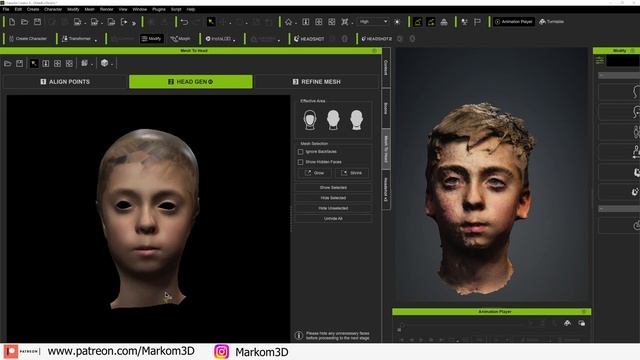Launch the HEADSHOT 2 plugin button
Image resolution: width=640 pixels, height=360 pixels.
pyautogui.click(x=376, y=39)
